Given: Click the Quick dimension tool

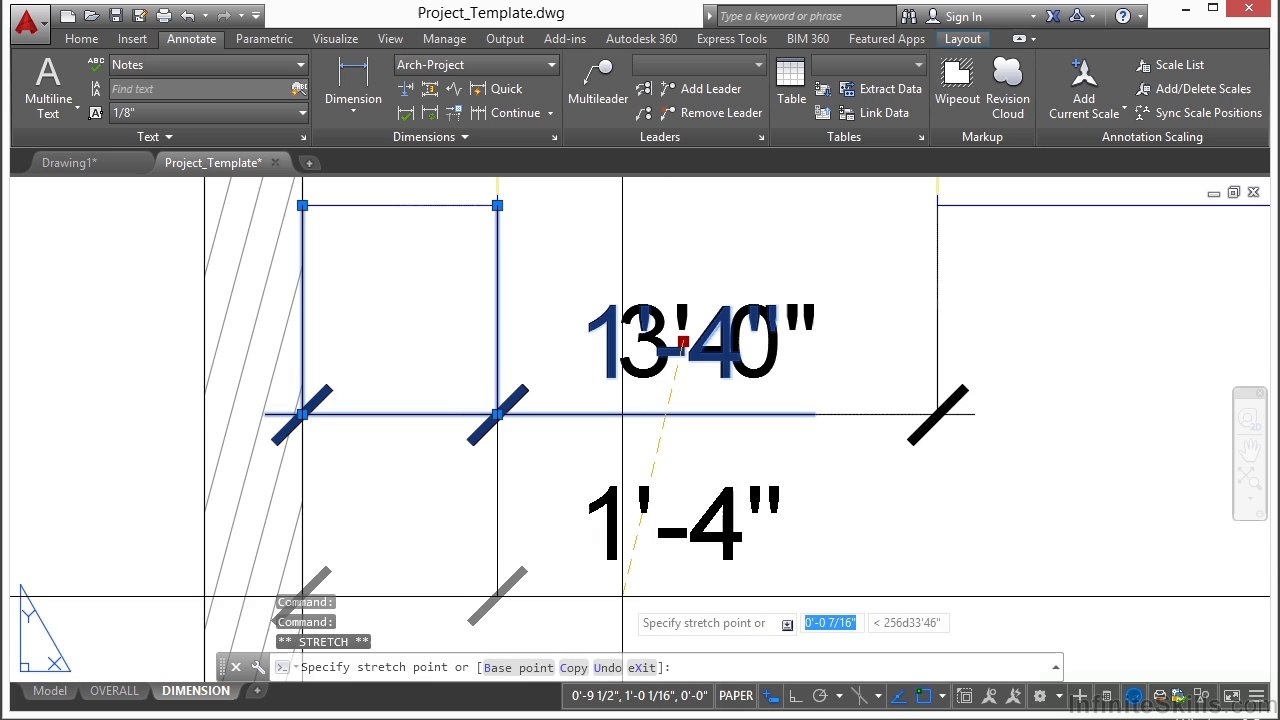Looking at the screenshot, I should coord(497,89).
